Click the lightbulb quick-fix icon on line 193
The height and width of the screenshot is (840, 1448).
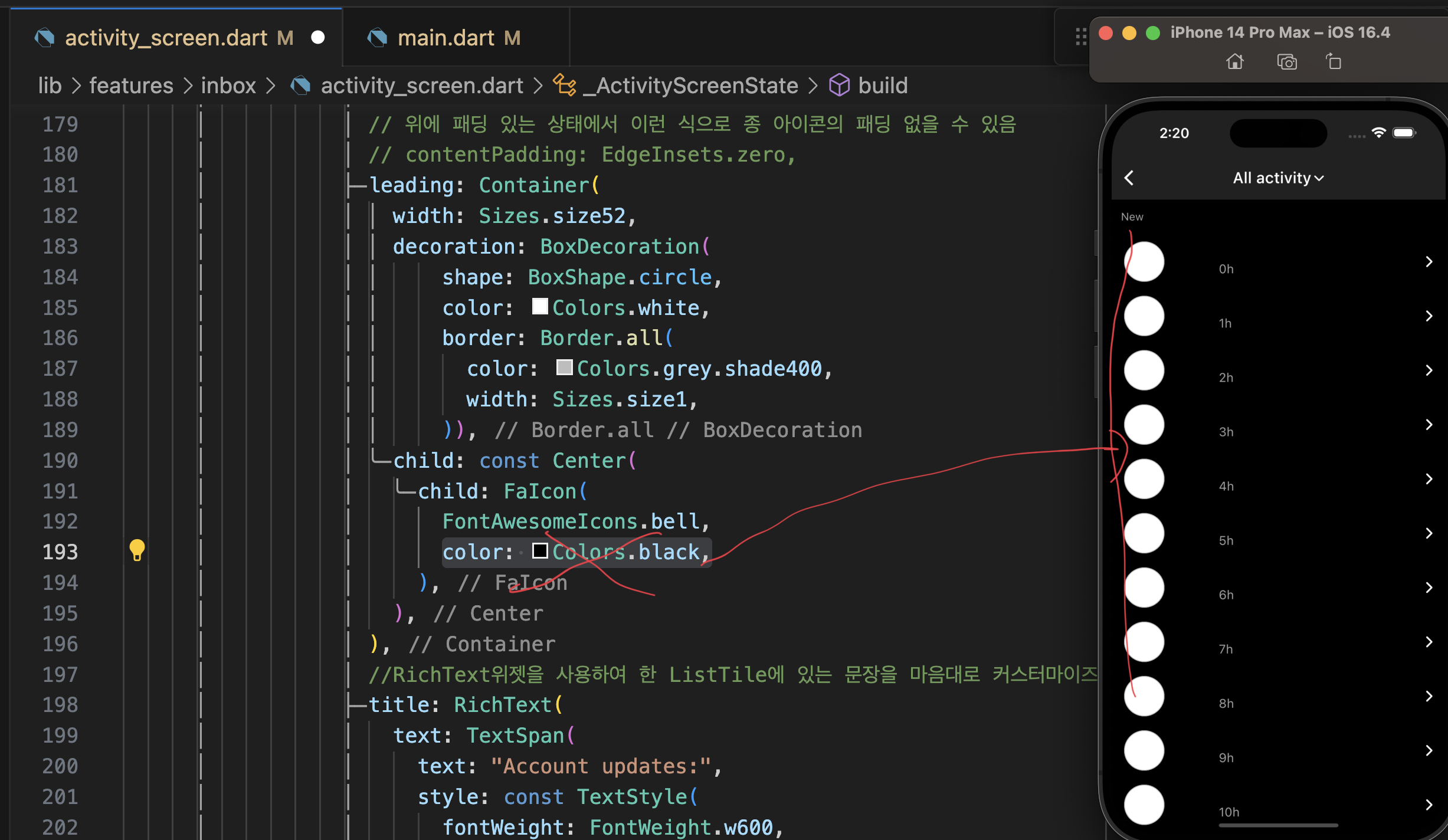[x=137, y=550]
